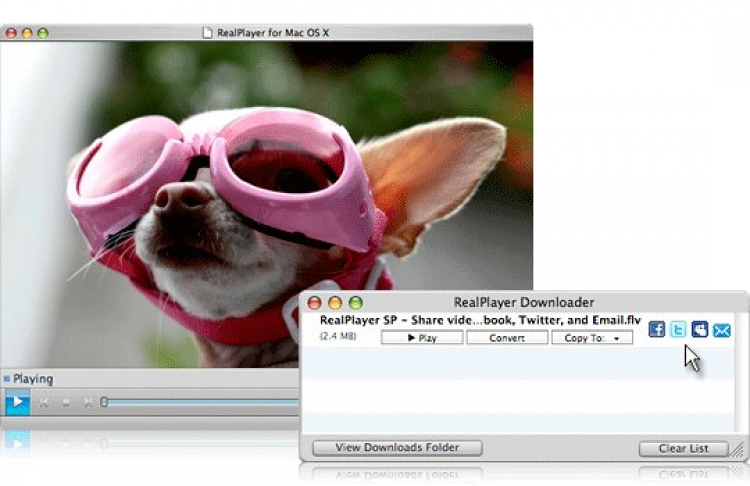Click the dog video frame in RealPlayer
Viewport: 750px width, 486px height.
click(266, 205)
